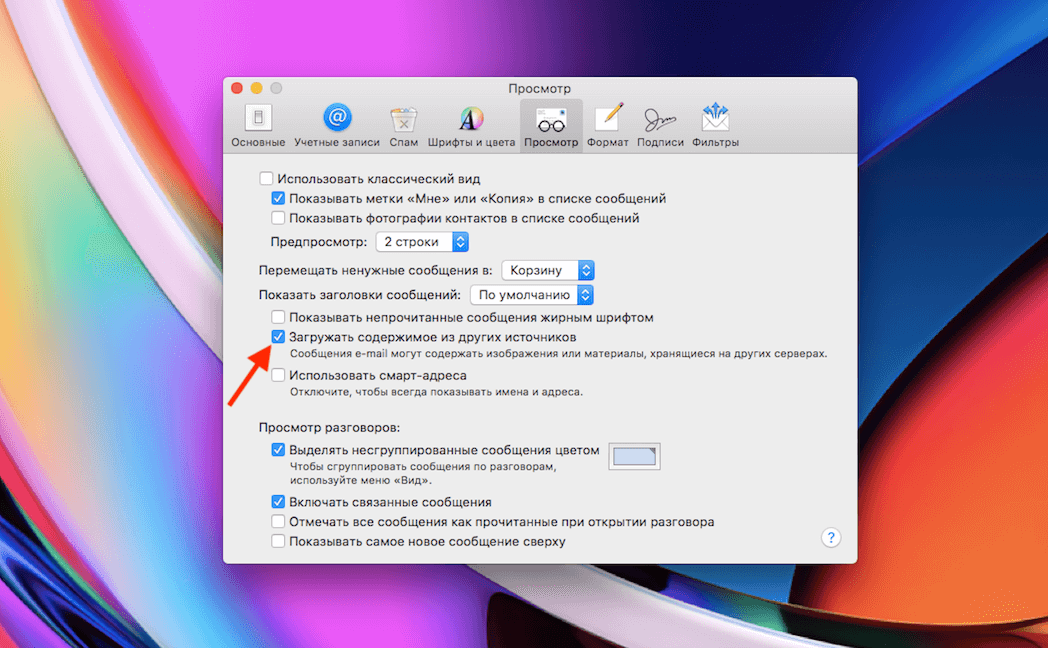
Task: Select the Просмотр glasses icon
Action: tap(551, 120)
